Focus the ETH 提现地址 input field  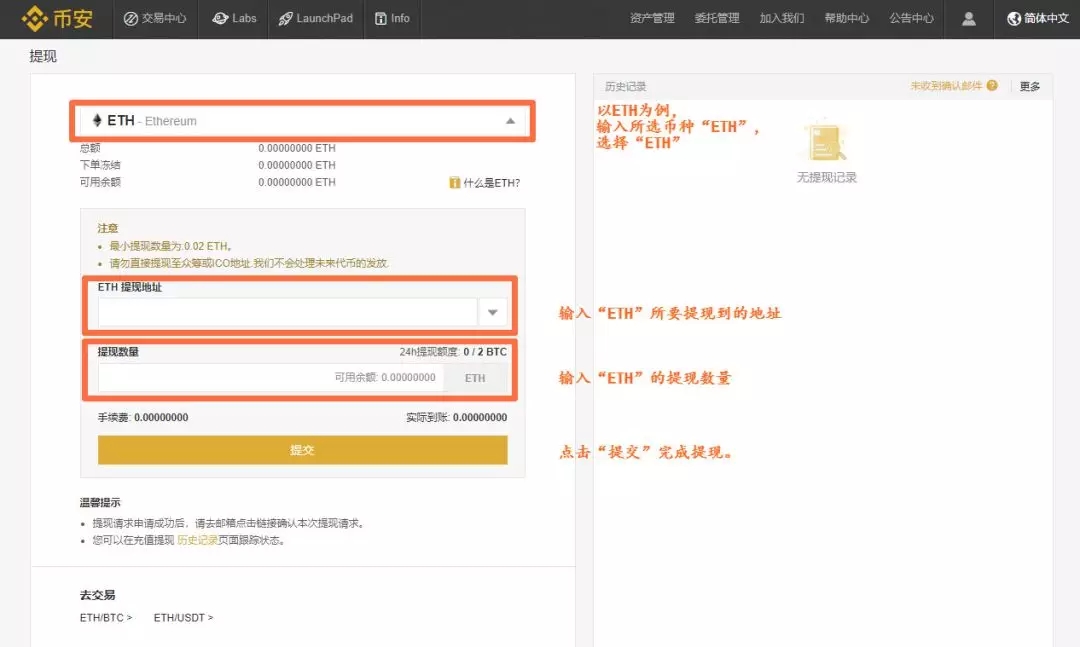[x=287, y=312]
